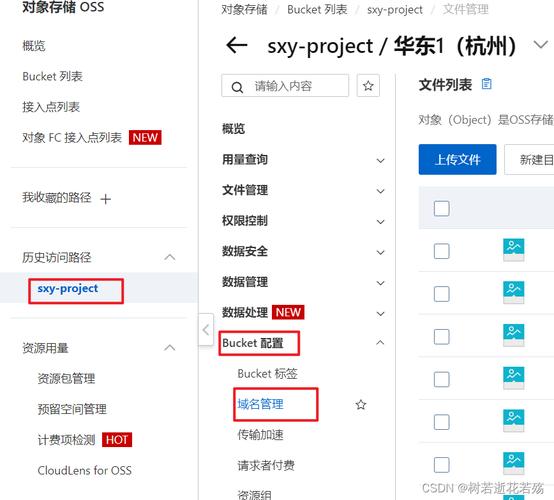The image size is (554, 500).
Task: Click the first image file thumbnail icon
Action: [513, 250]
